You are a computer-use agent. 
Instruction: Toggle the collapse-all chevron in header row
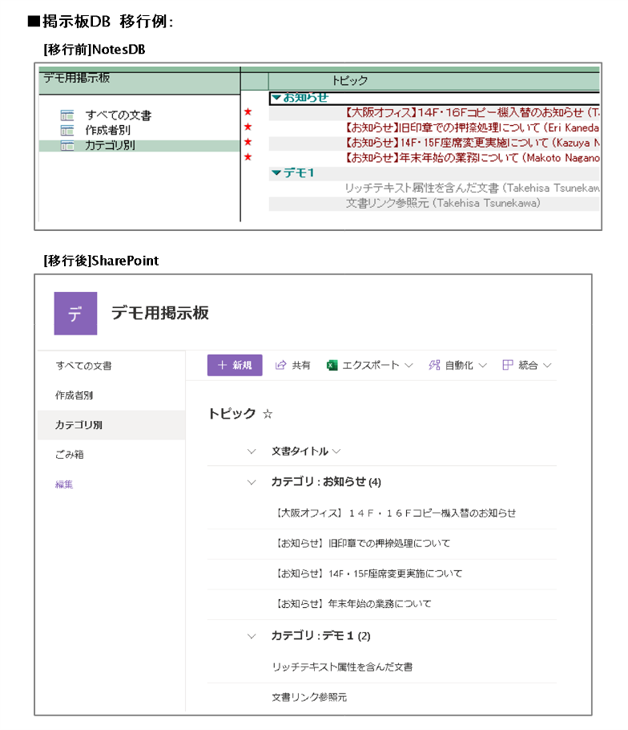click(251, 452)
